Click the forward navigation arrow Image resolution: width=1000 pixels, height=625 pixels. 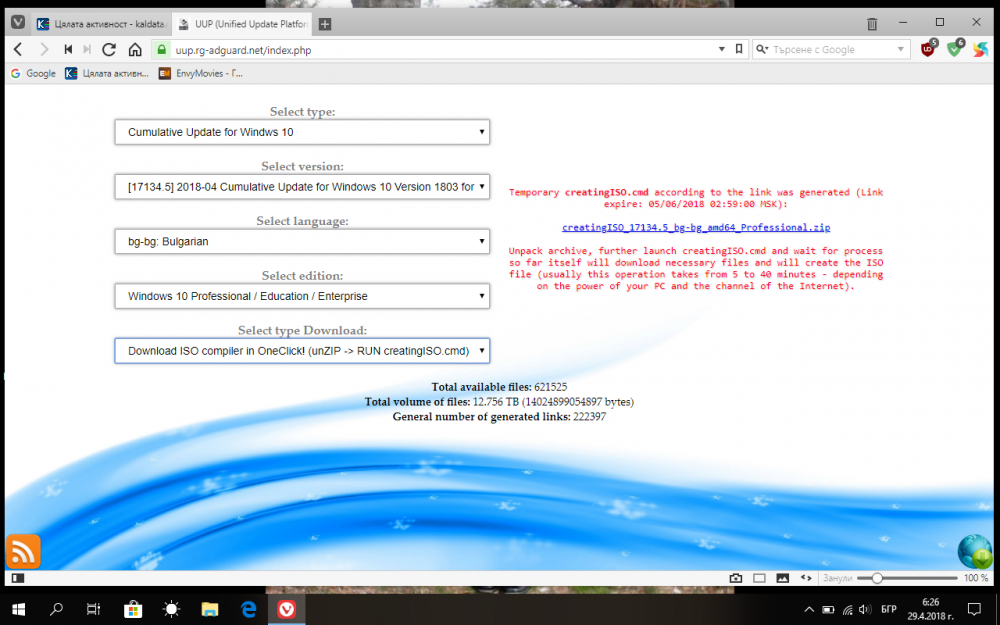point(44,49)
